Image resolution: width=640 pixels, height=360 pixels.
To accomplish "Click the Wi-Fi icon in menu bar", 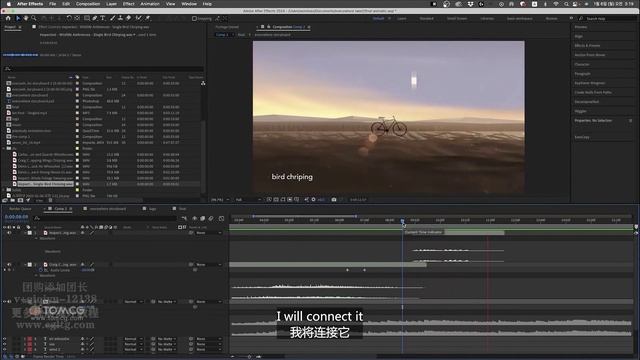I will (x=556, y=4).
